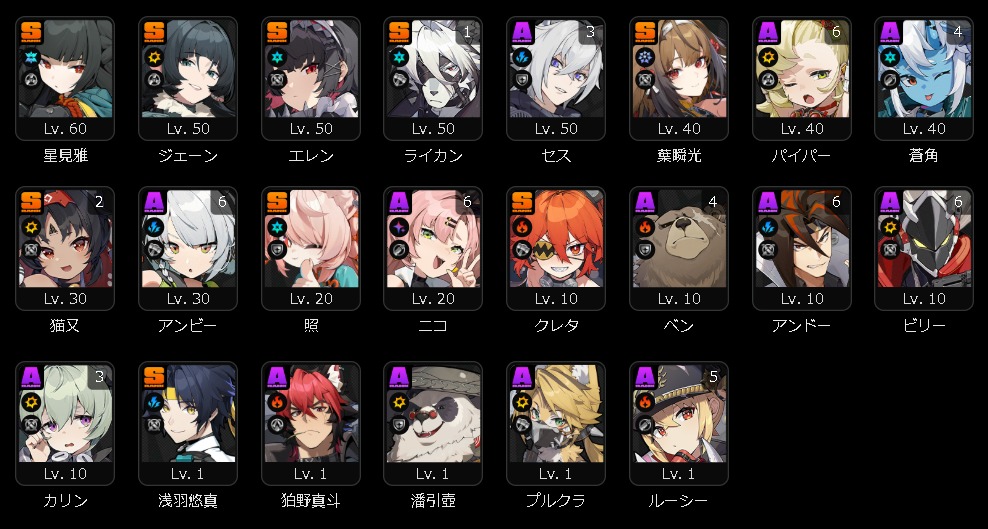Screen dimensions: 988x529
Task: Click the fire element icon on クレタ
Action: [522, 227]
